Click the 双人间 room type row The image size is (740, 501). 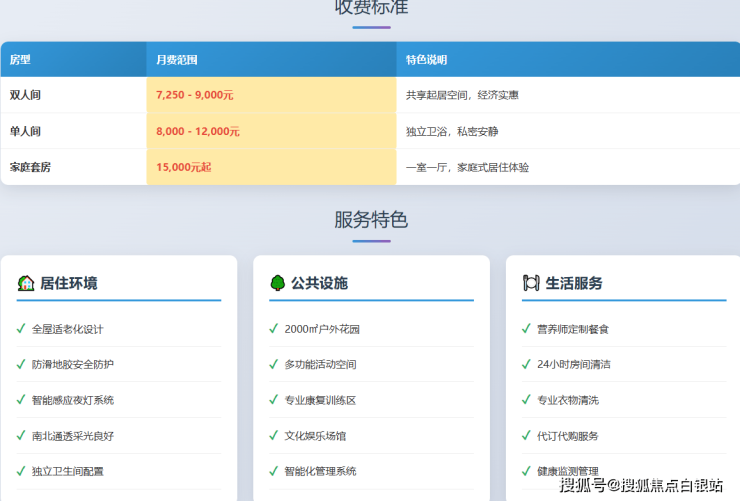25,95
